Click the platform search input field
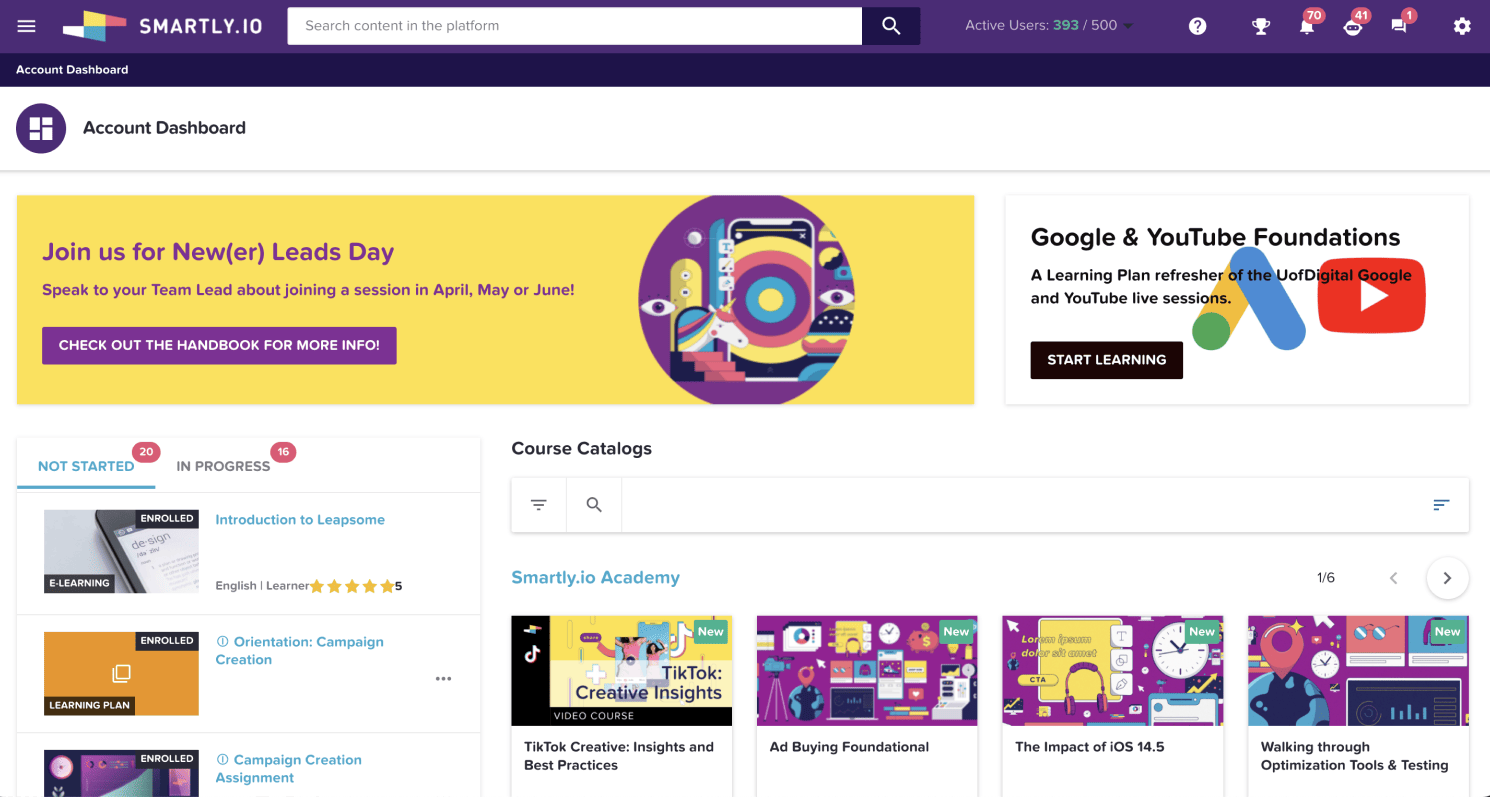Viewport: 1490px width, 797px height. (x=575, y=26)
